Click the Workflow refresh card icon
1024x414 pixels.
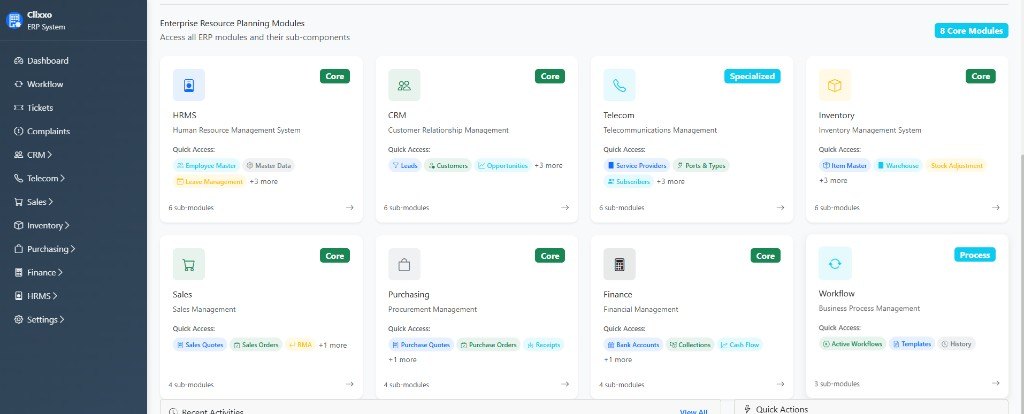835,263
